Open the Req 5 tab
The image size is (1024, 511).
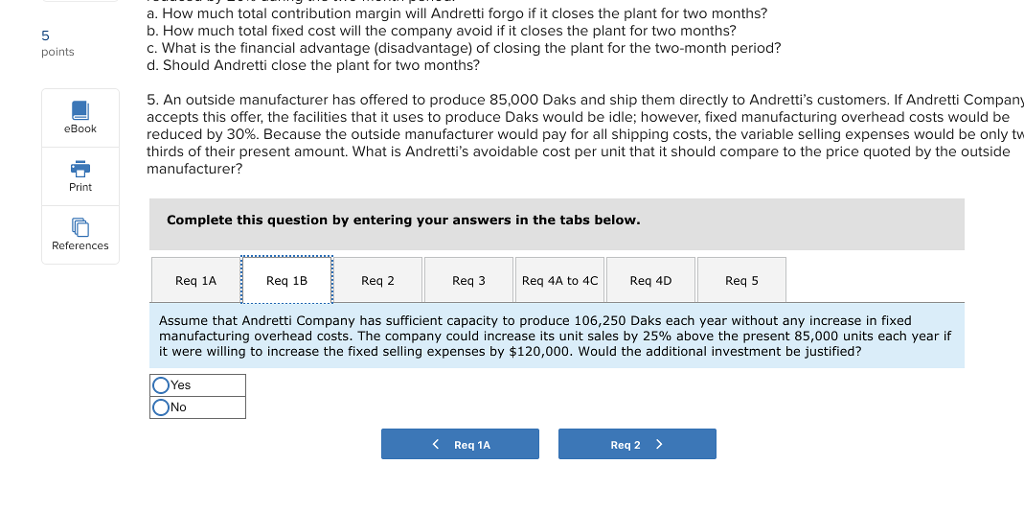(x=741, y=280)
